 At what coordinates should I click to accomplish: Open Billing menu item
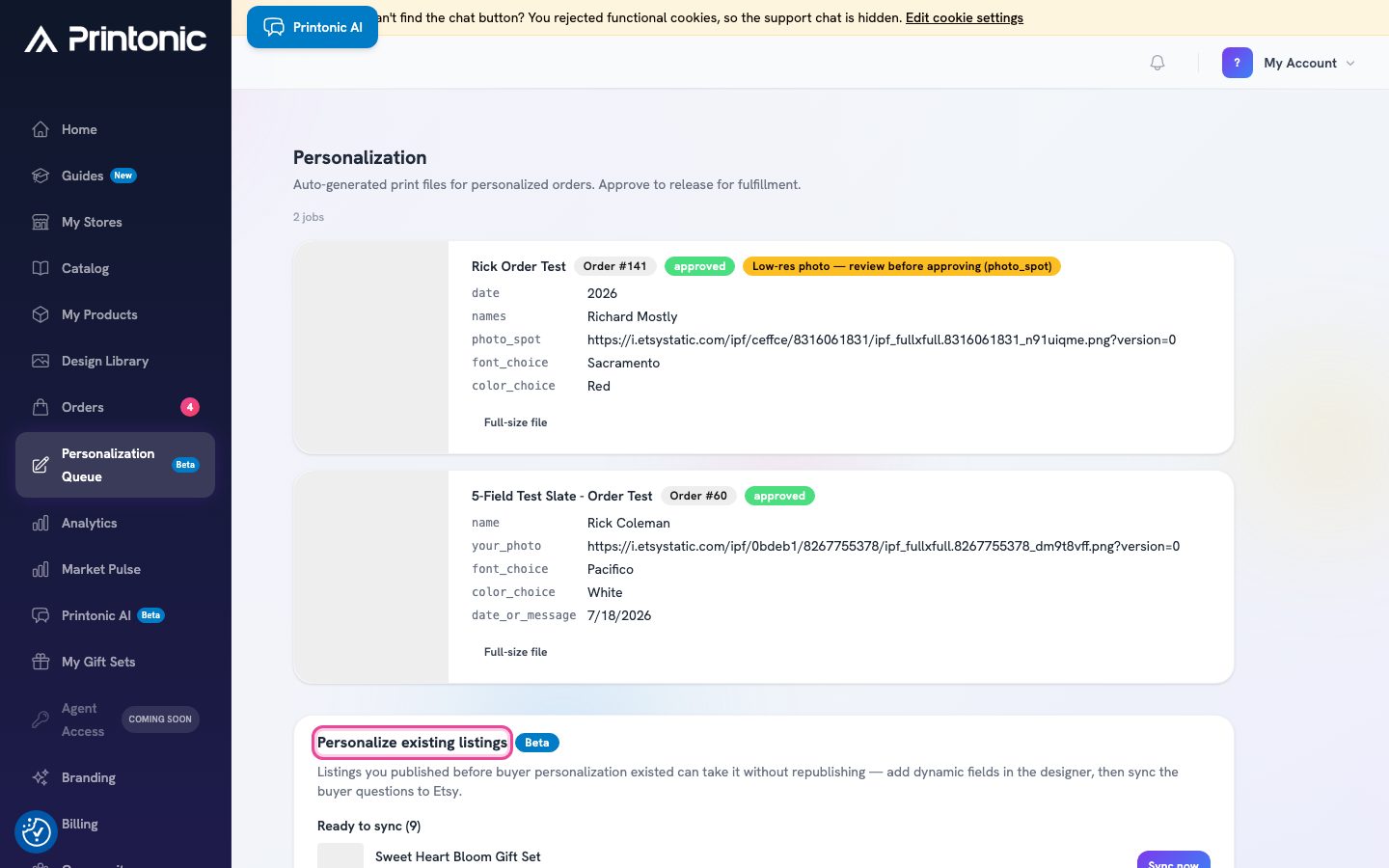pos(116,824)
